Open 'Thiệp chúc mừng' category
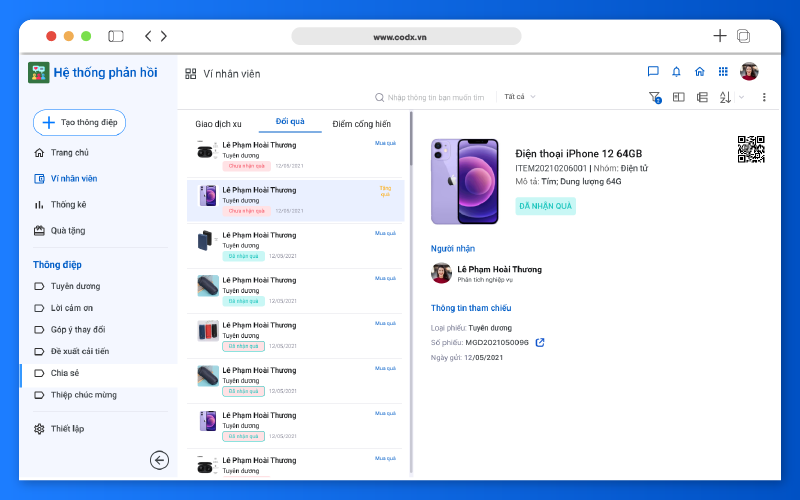800x500 pixels. (83, 395)
